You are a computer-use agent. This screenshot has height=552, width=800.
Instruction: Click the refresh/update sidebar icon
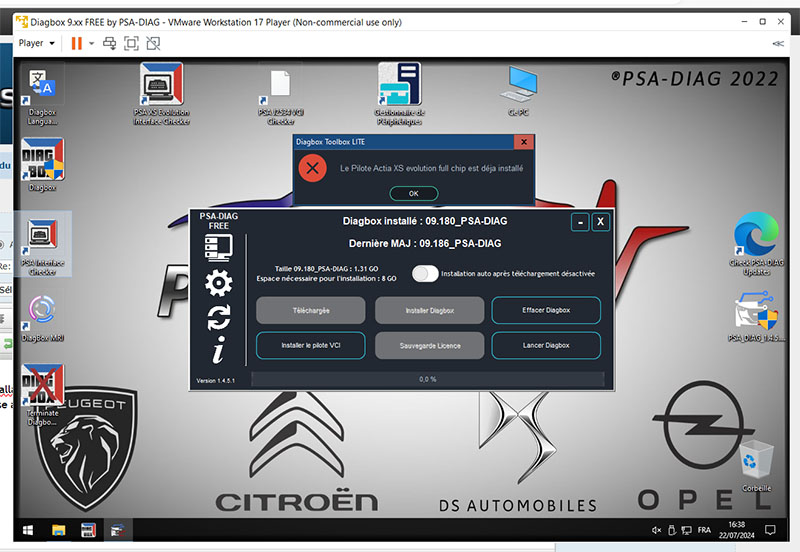click(218, 317)
